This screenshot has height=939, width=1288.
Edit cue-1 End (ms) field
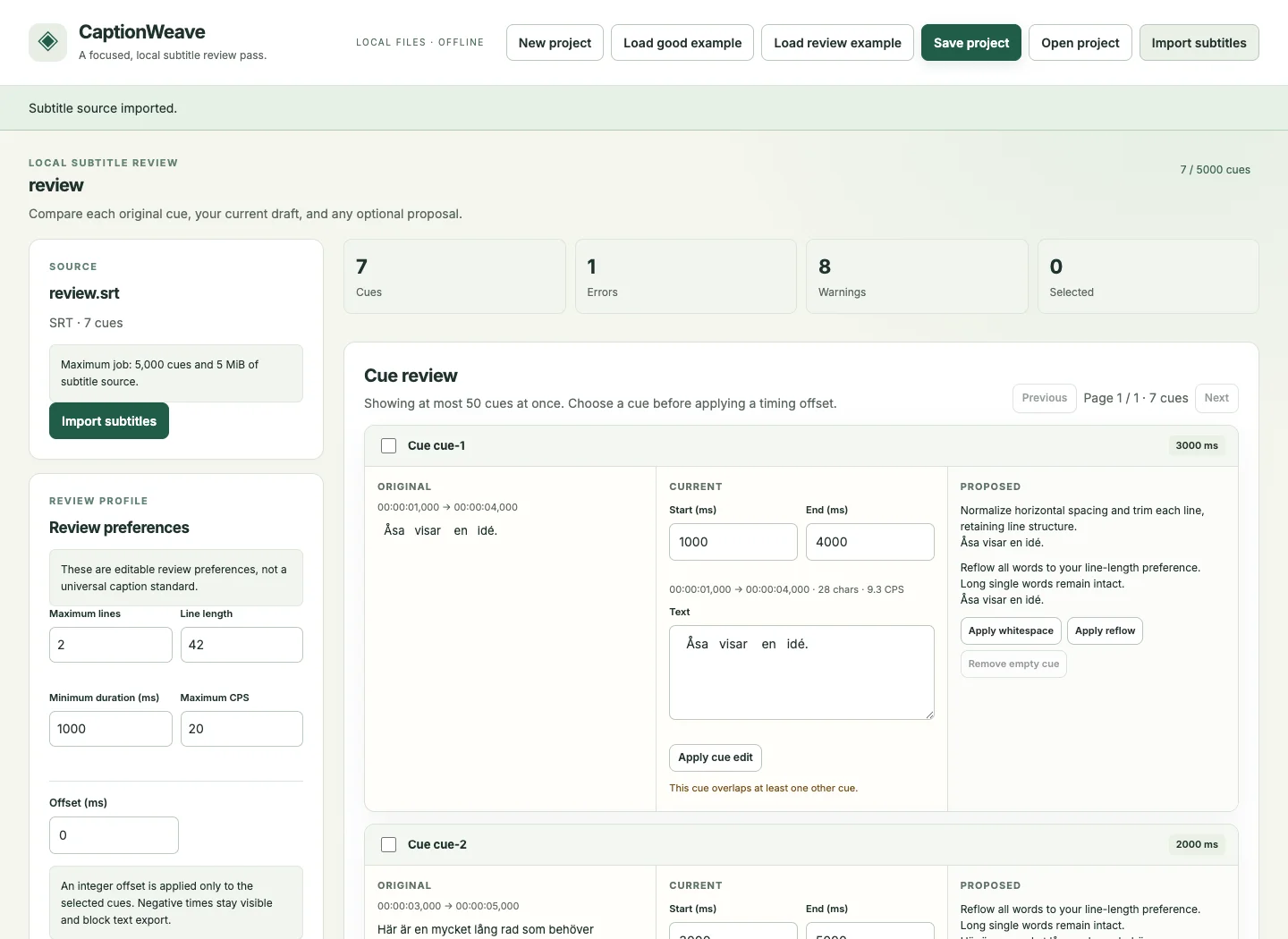(x=870, y=542)
